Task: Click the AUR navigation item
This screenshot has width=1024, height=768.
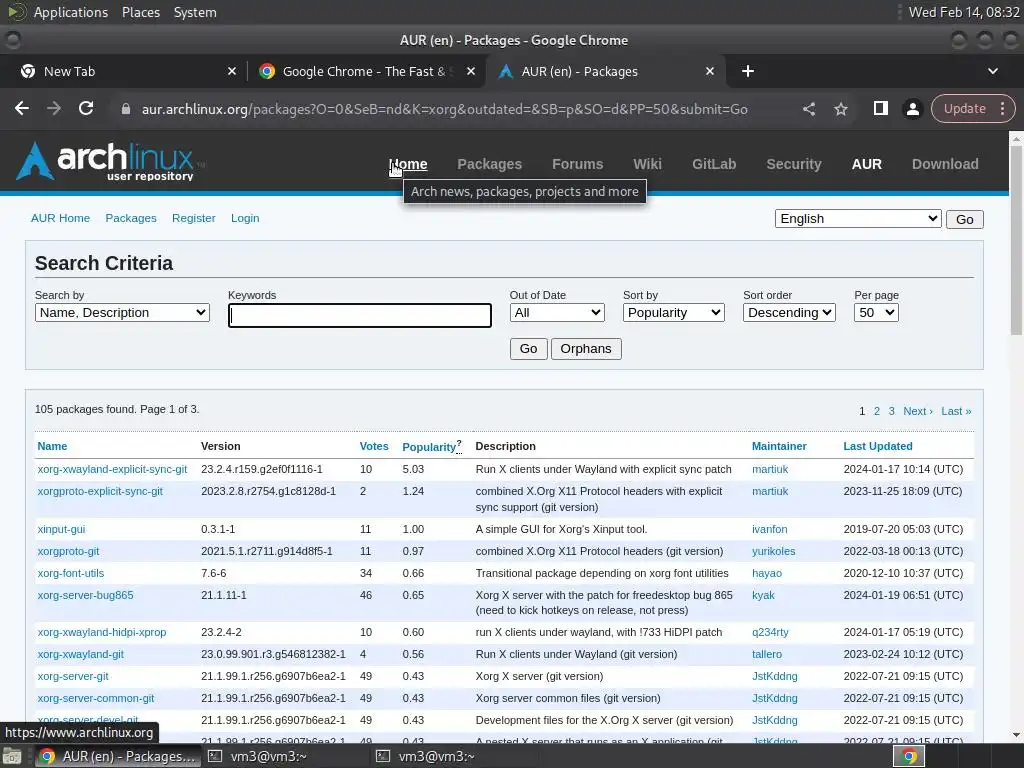Action: click(x=867, y=164)
